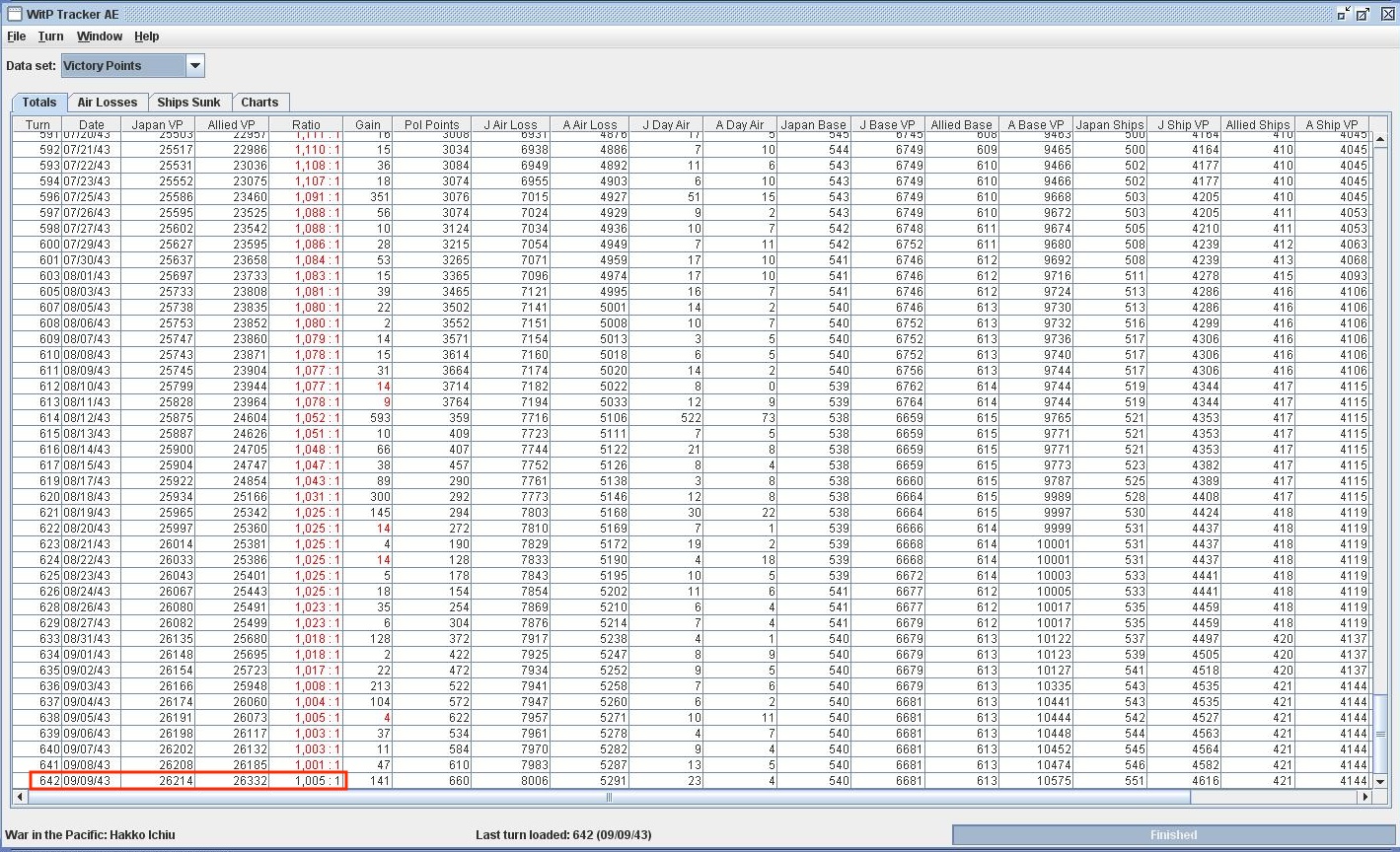The width and height of the screenshot is (1400, 852).
Task: Click the Finished progress bar
Action: coord(1173,835)
